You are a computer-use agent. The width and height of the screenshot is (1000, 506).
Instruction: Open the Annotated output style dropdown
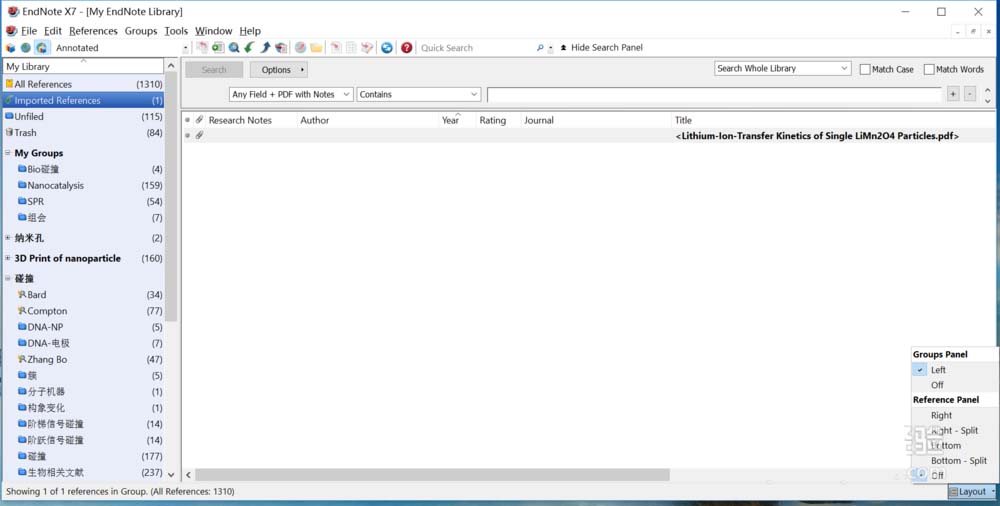(x=186, y=48)
